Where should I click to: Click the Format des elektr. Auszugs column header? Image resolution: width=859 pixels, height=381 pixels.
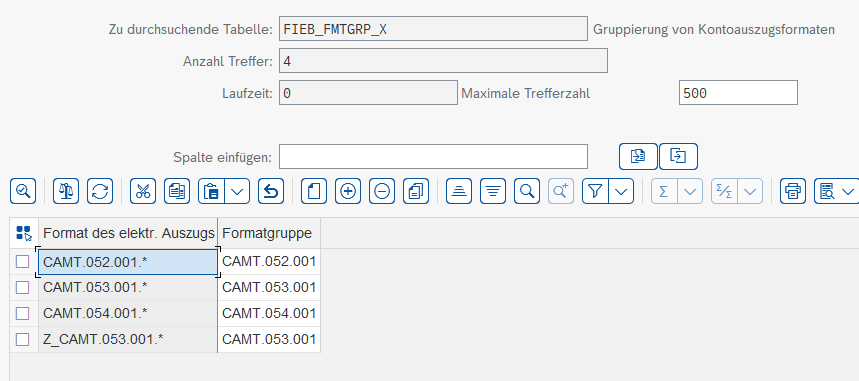point(128,233)
